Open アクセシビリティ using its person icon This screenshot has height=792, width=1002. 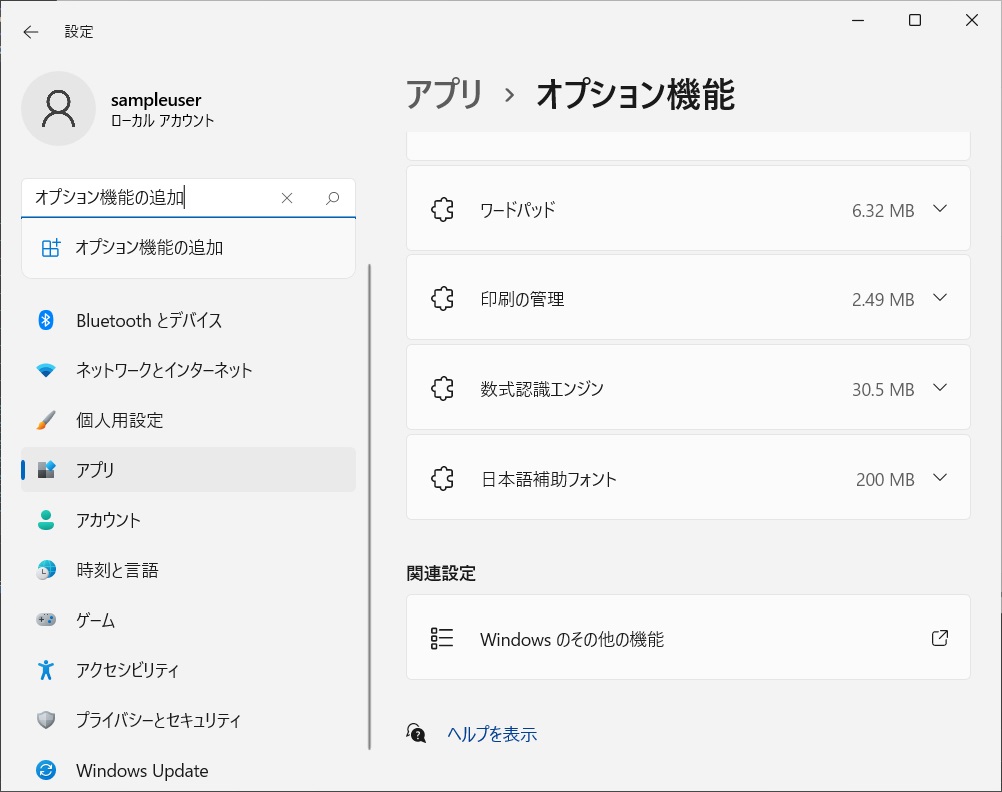click(x=46, y=670)
